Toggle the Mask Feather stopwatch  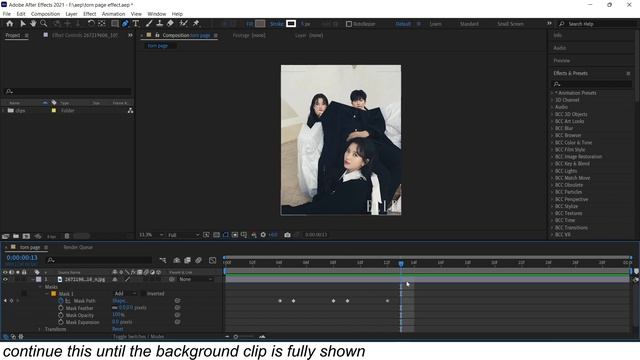(x=61, y=308)
